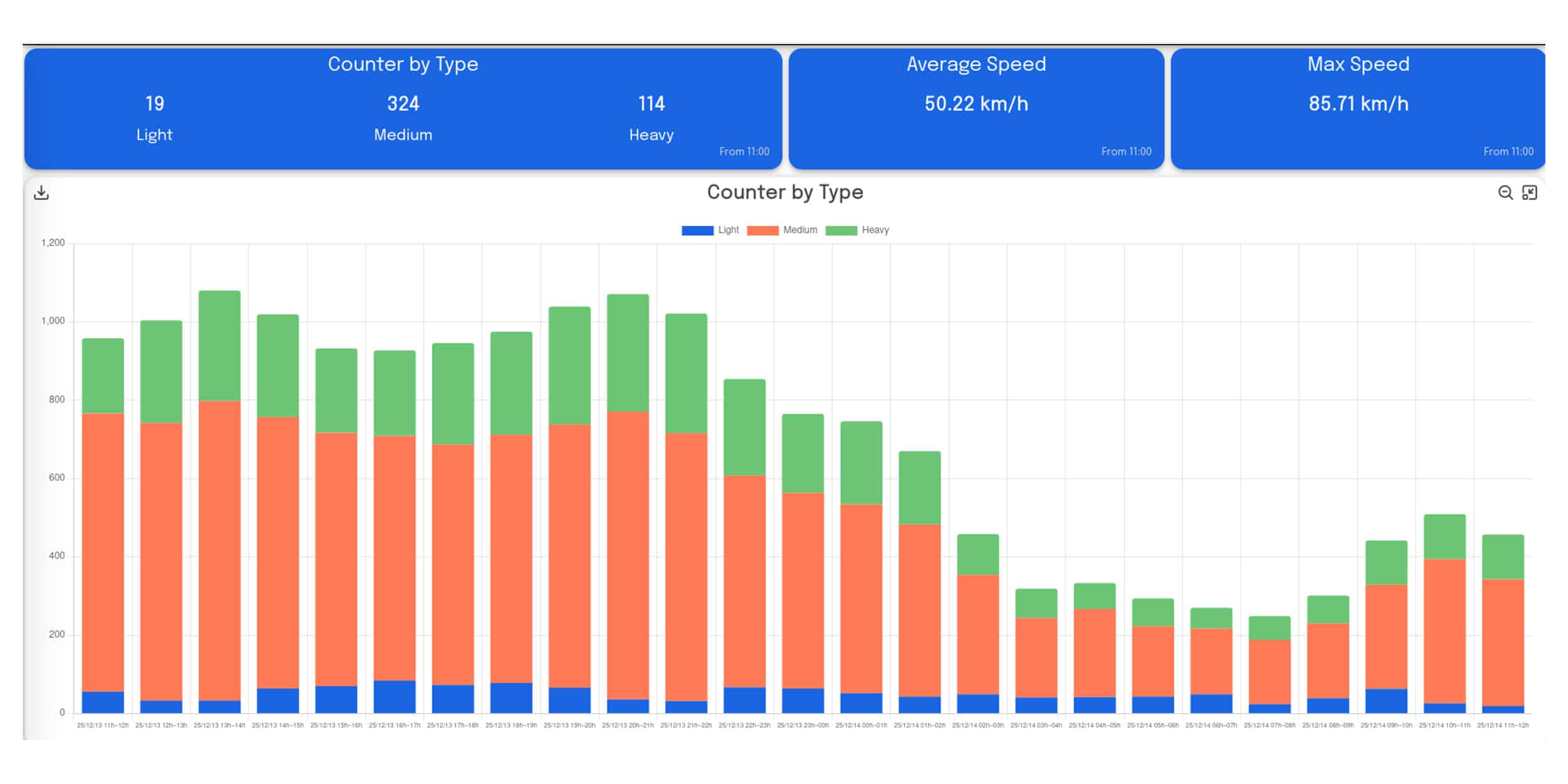This screenshot has height=784, width=1568.
Task: Hide the Heavy series via legend
Action: click(875, 230)
